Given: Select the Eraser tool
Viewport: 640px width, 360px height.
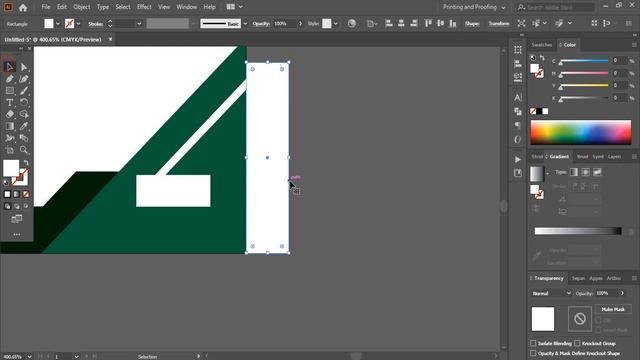Looking at the screenshot, I should [x=9, y=114].
